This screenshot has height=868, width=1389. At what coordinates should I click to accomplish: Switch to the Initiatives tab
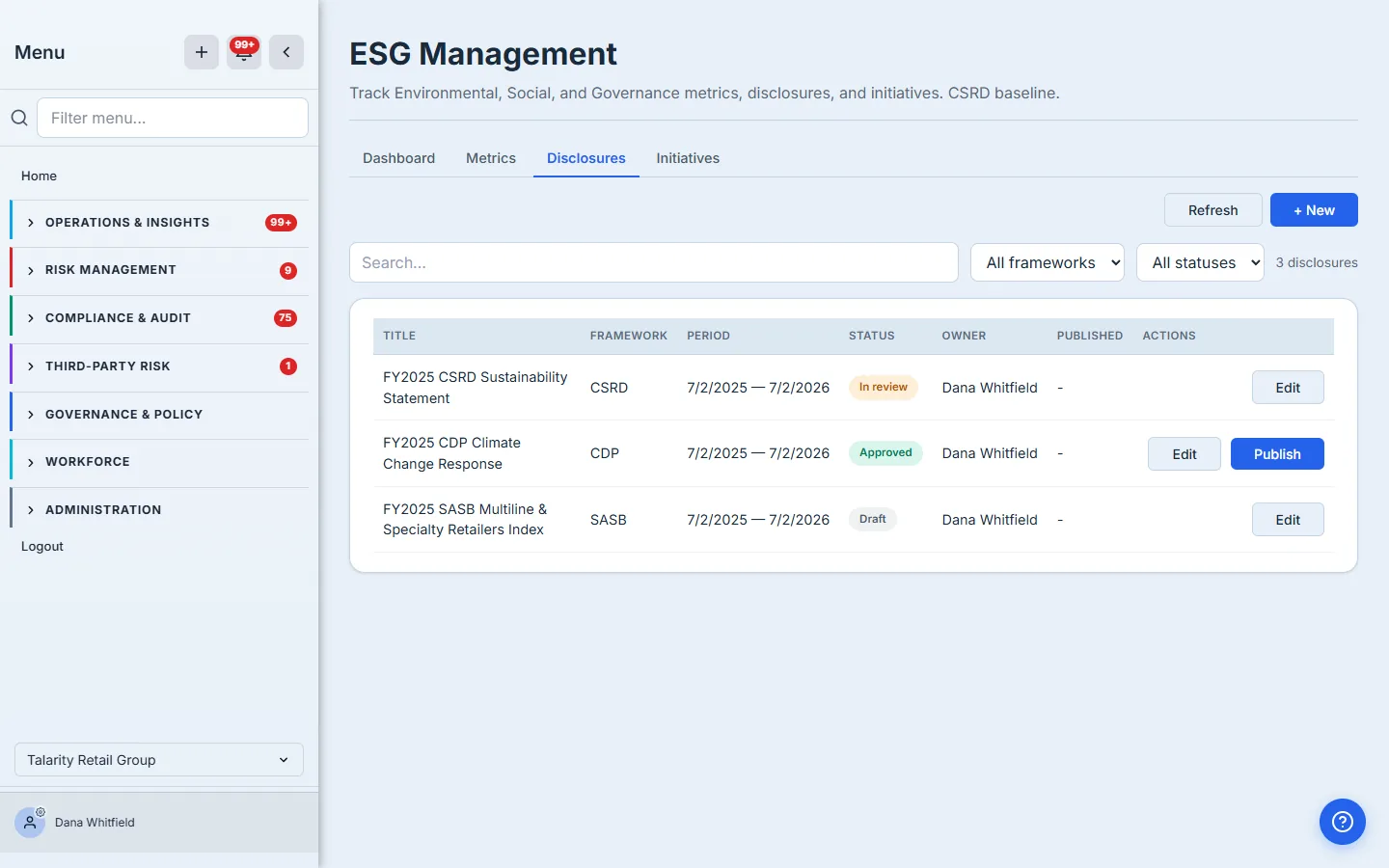pos(688,158)
